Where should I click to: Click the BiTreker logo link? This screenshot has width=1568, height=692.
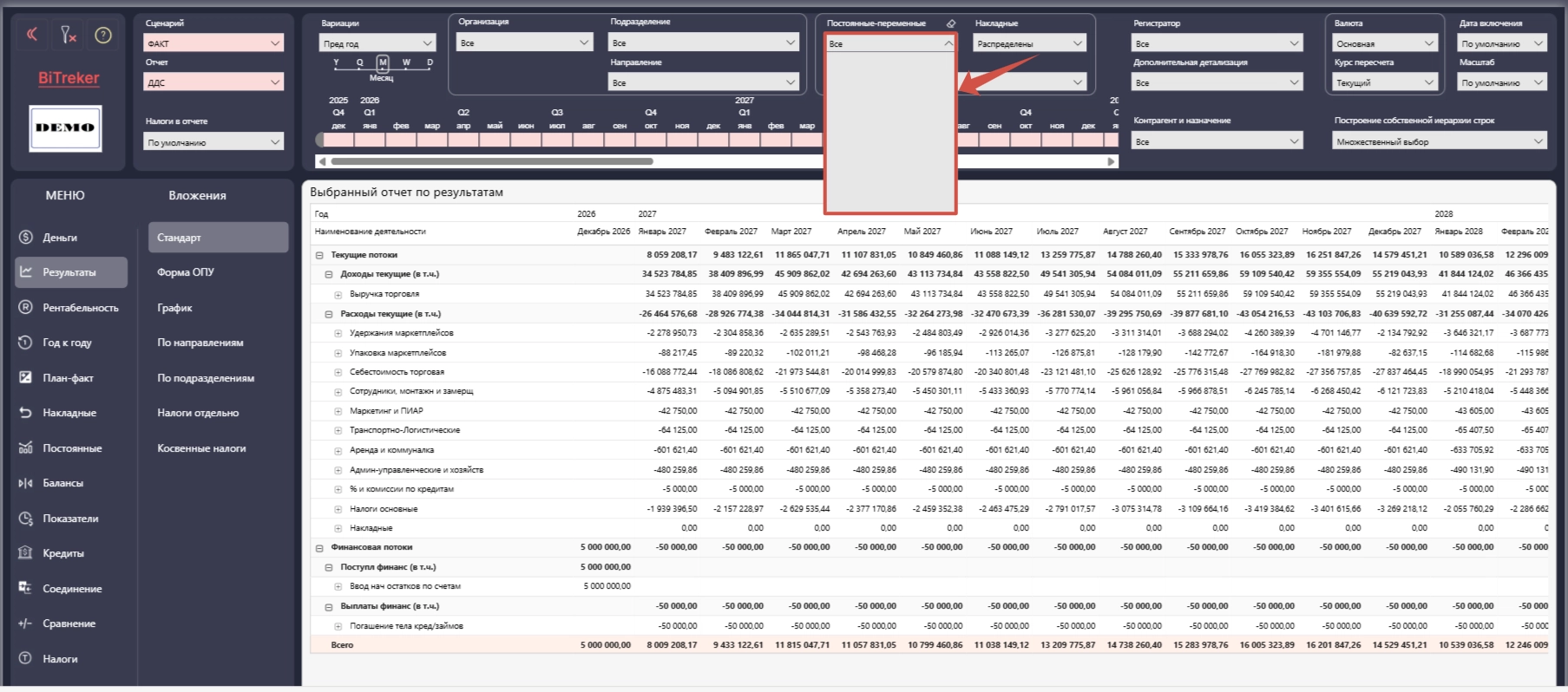click(x=69, y=78)
